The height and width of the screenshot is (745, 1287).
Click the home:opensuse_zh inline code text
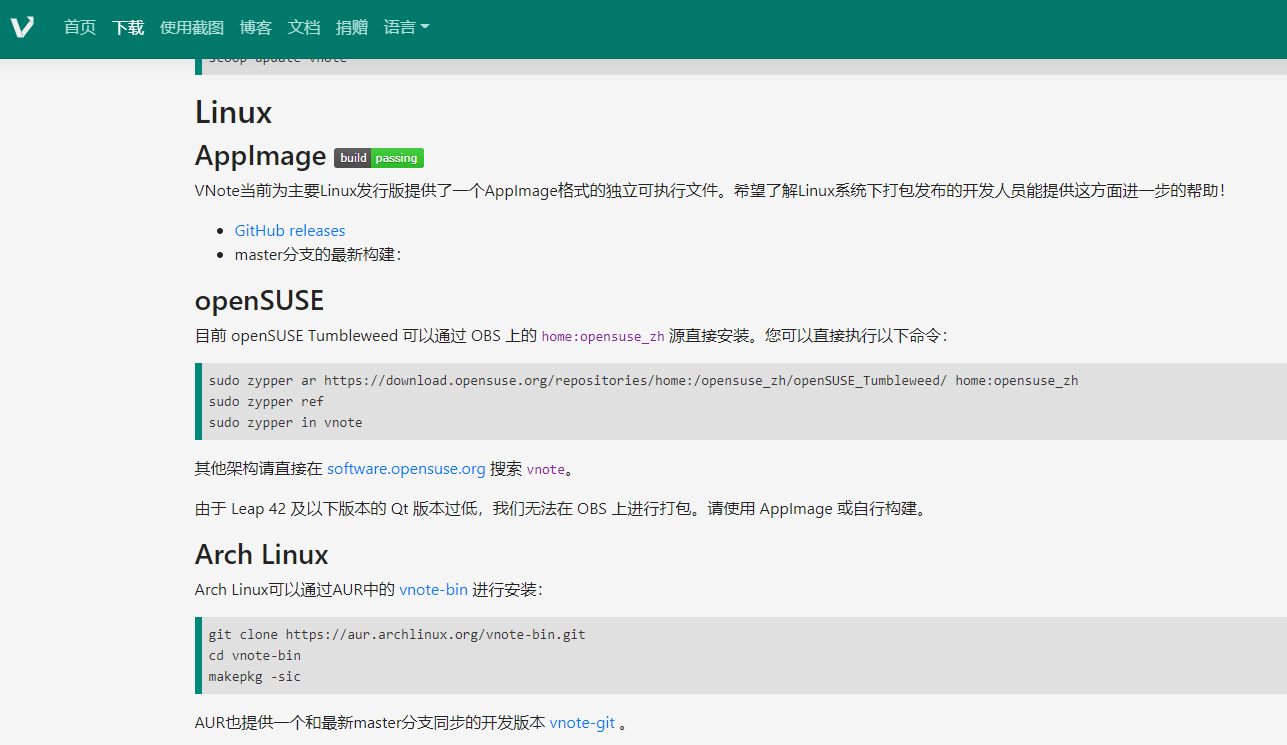pyautogui.click(x=603, y=336)
